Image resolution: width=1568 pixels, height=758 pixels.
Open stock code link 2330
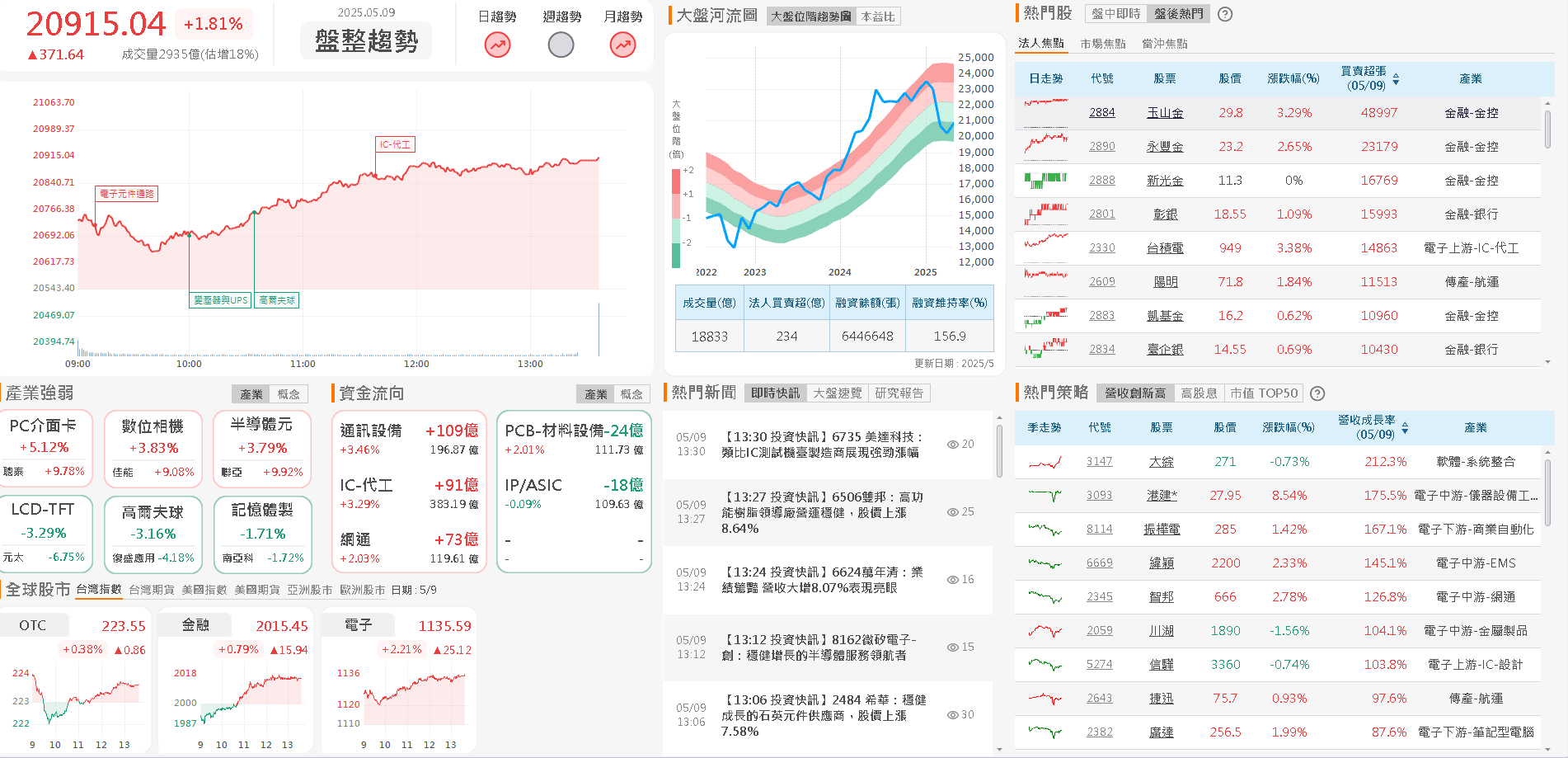point(1102,248)
